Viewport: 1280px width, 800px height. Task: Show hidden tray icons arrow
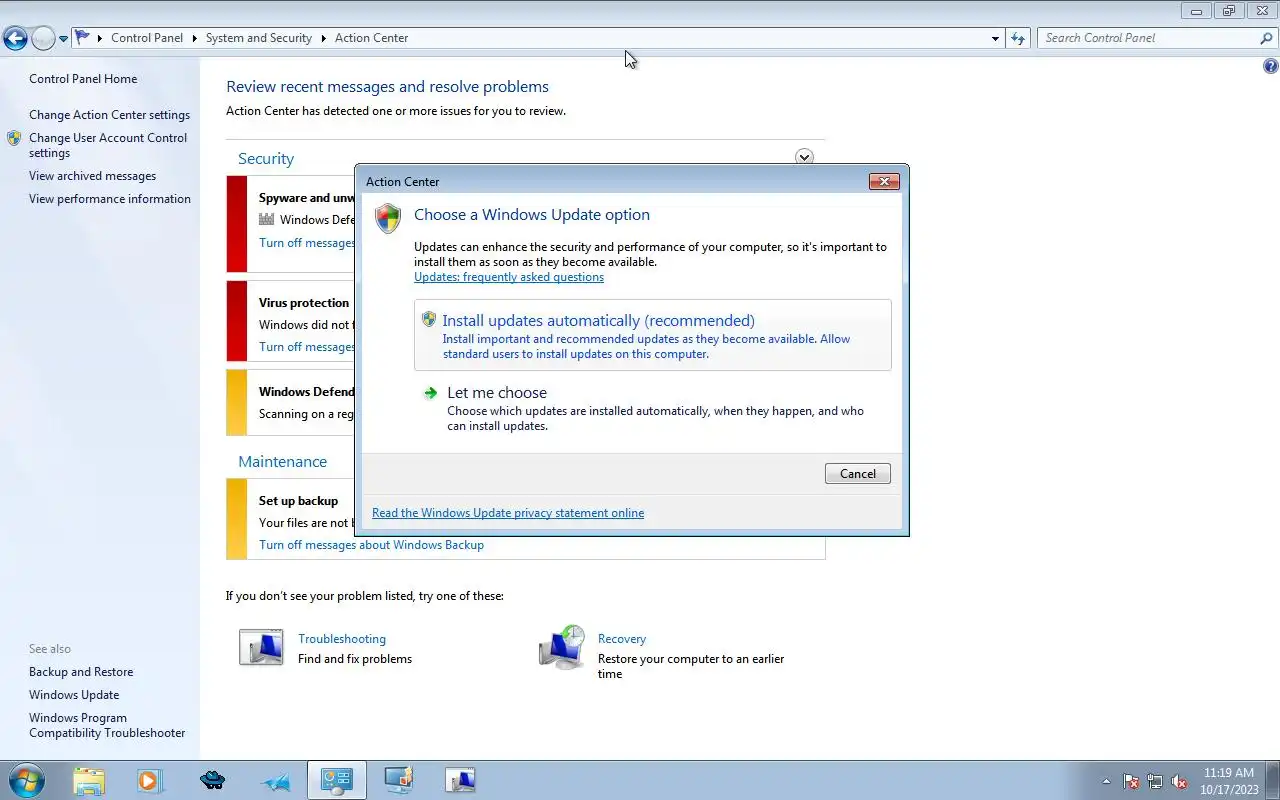click(x=1106, y=781)
